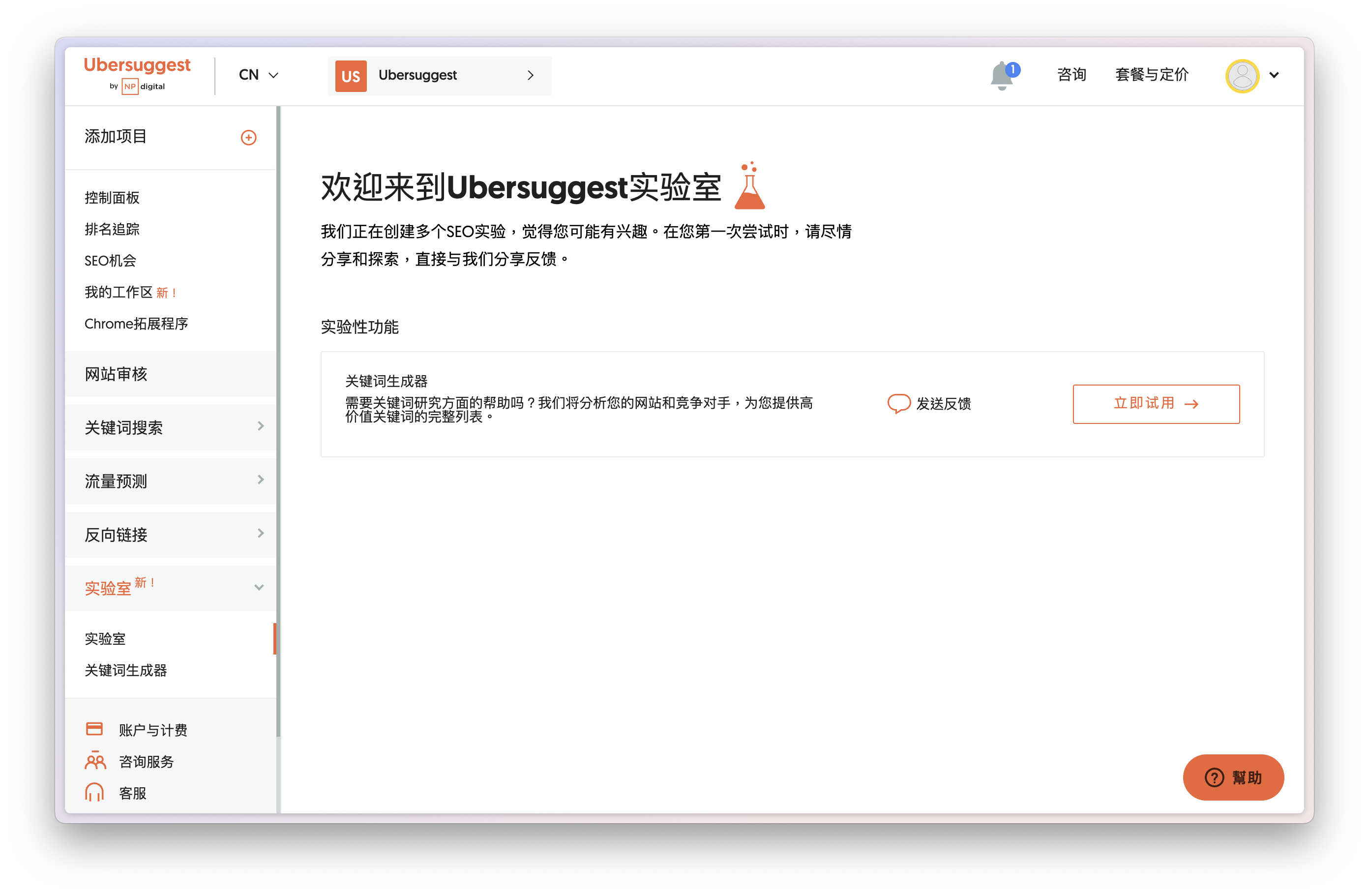This screenshot has height=896, width=1369.
Task: Select 排名追踪 in the sidebar
Action: tap(112, 229)
